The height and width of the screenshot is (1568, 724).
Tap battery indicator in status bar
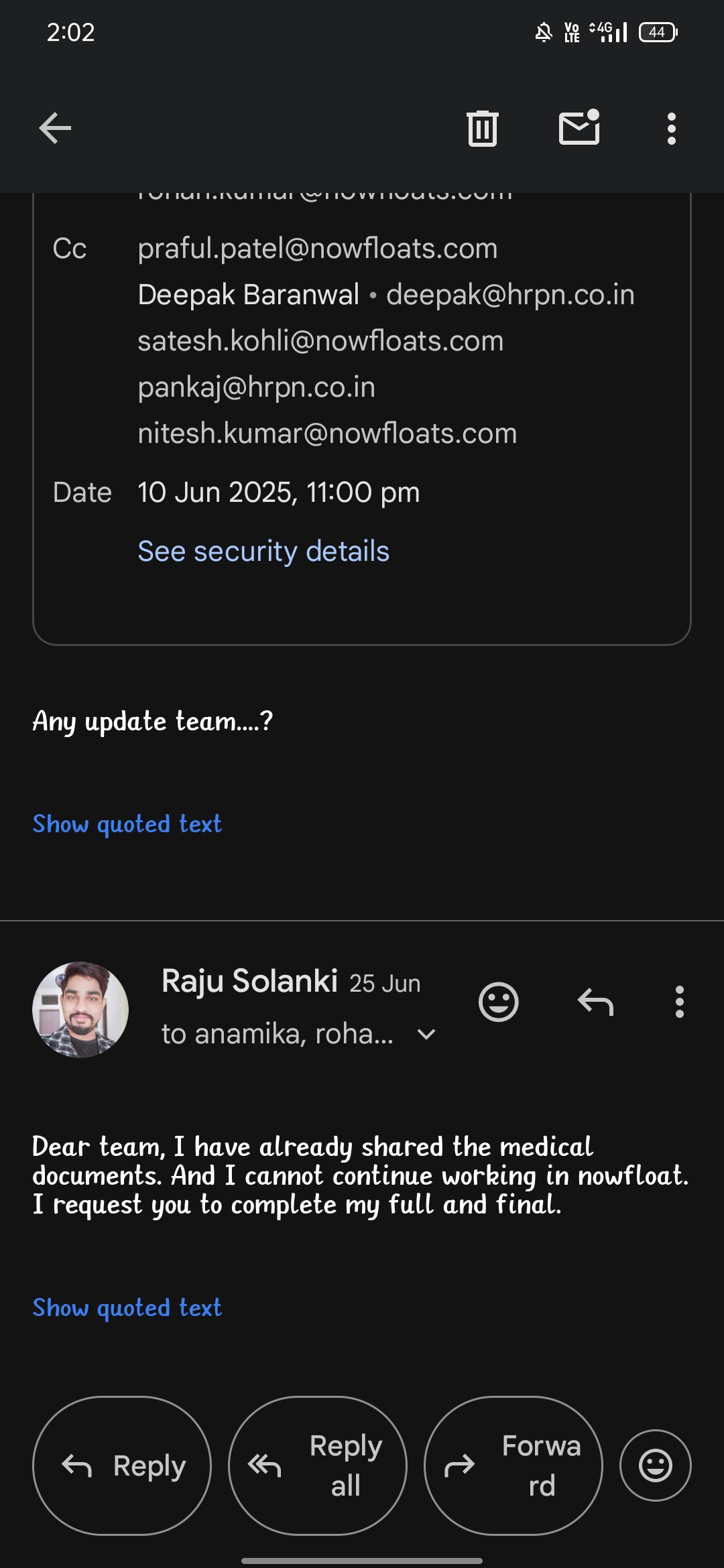[x=658, y=32]
